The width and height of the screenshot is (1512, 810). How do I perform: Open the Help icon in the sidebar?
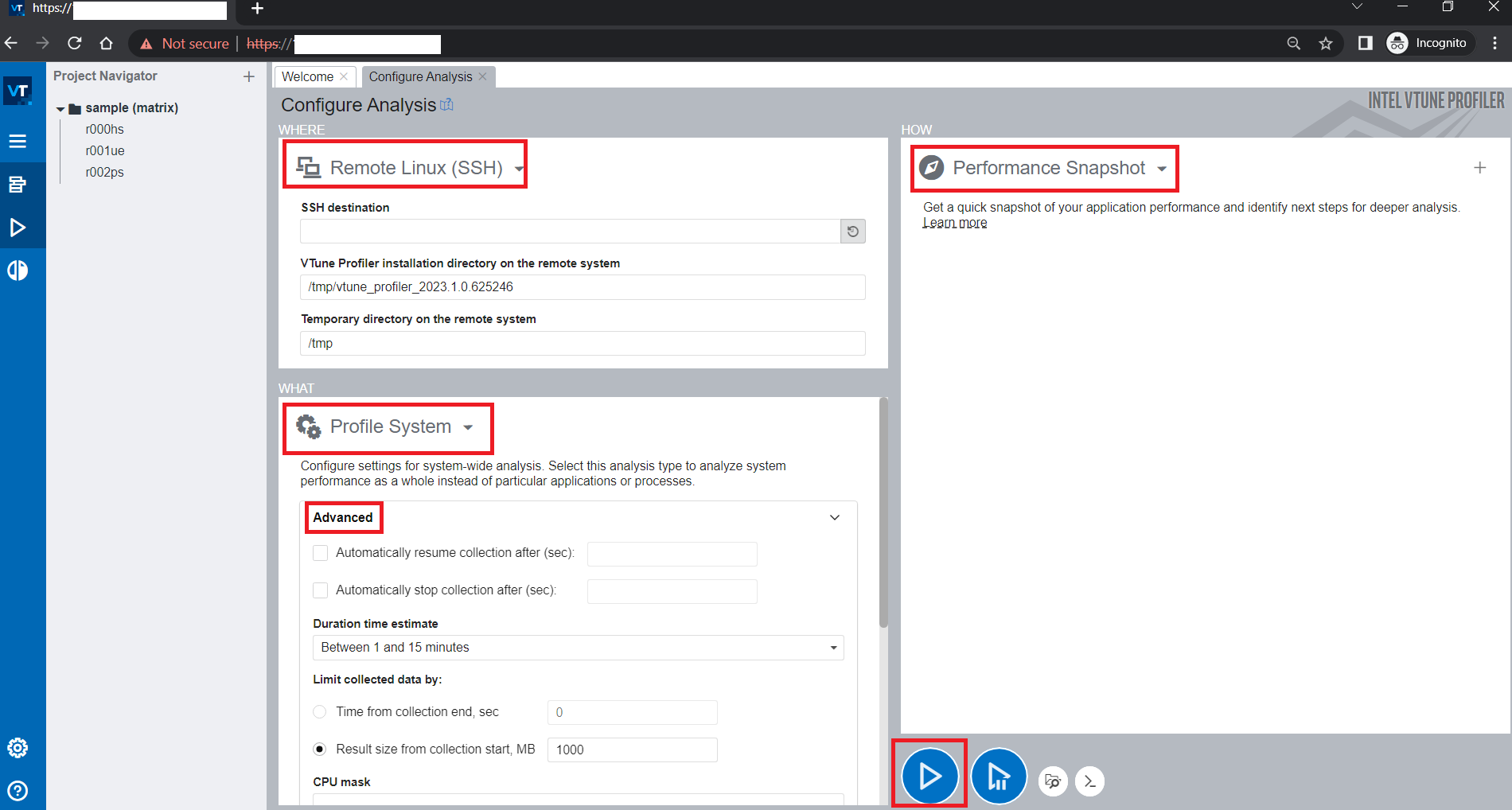coord(18,790)
